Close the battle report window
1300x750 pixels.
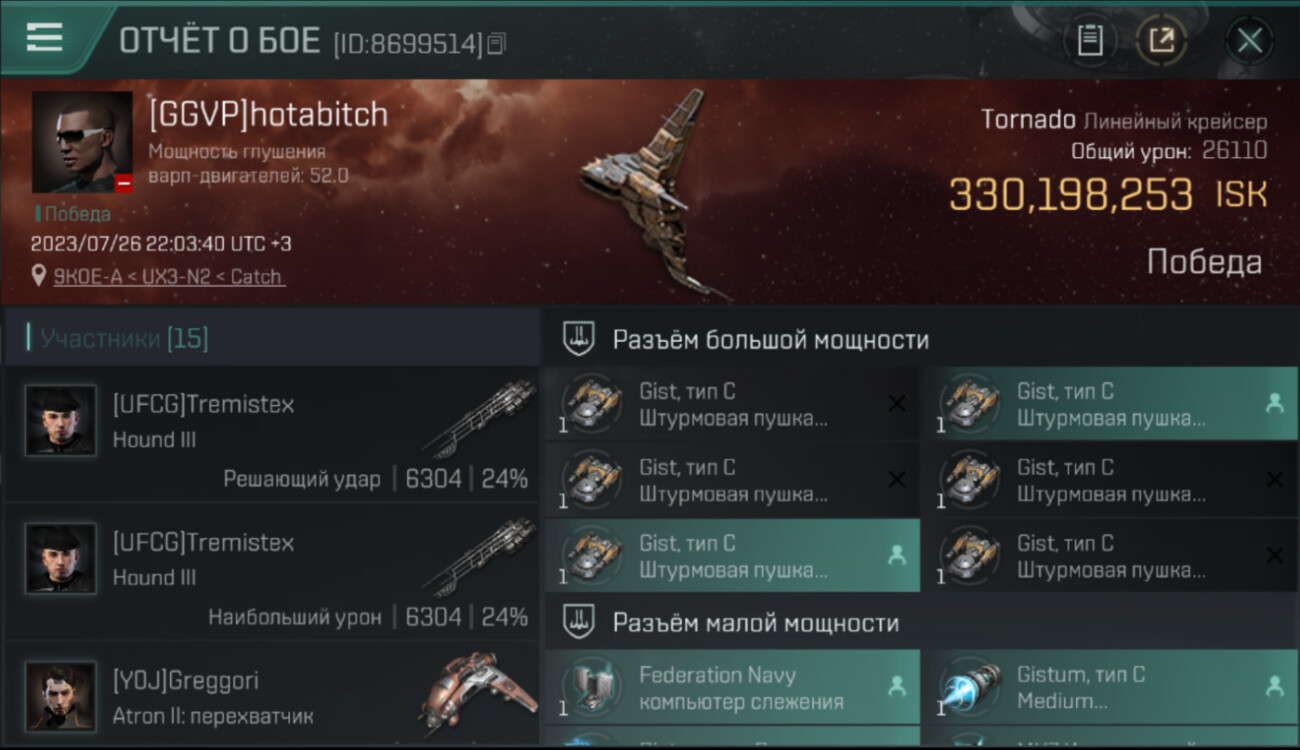1249,41
